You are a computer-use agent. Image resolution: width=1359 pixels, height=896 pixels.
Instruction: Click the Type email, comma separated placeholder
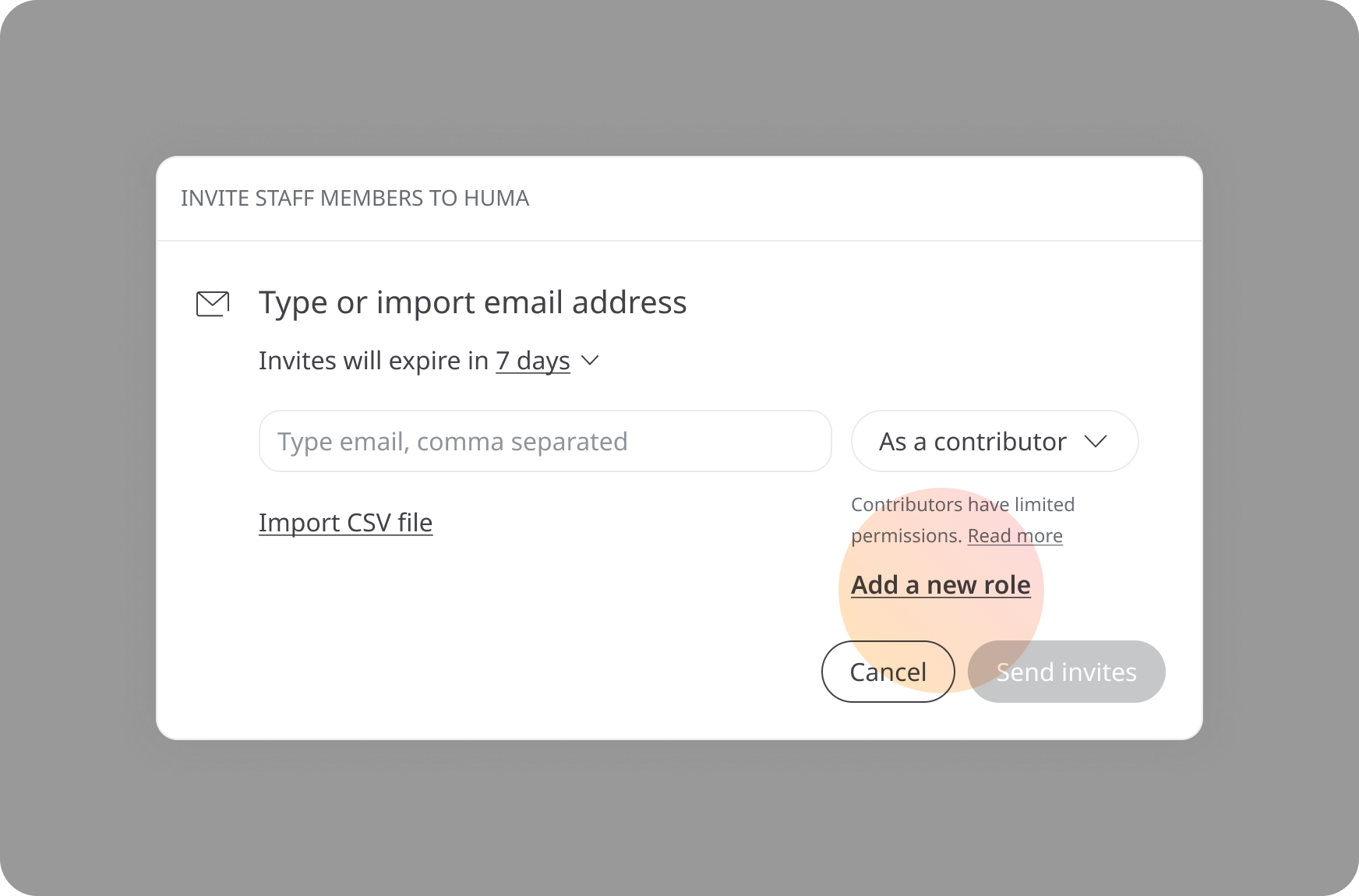tap(453, 442)
